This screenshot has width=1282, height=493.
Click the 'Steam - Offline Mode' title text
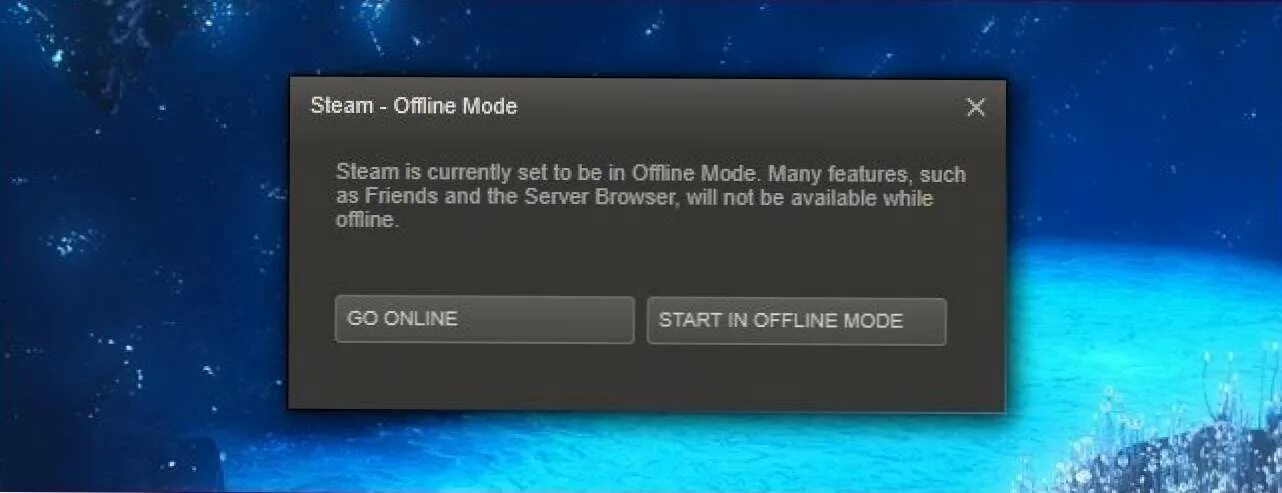[414, 106]
